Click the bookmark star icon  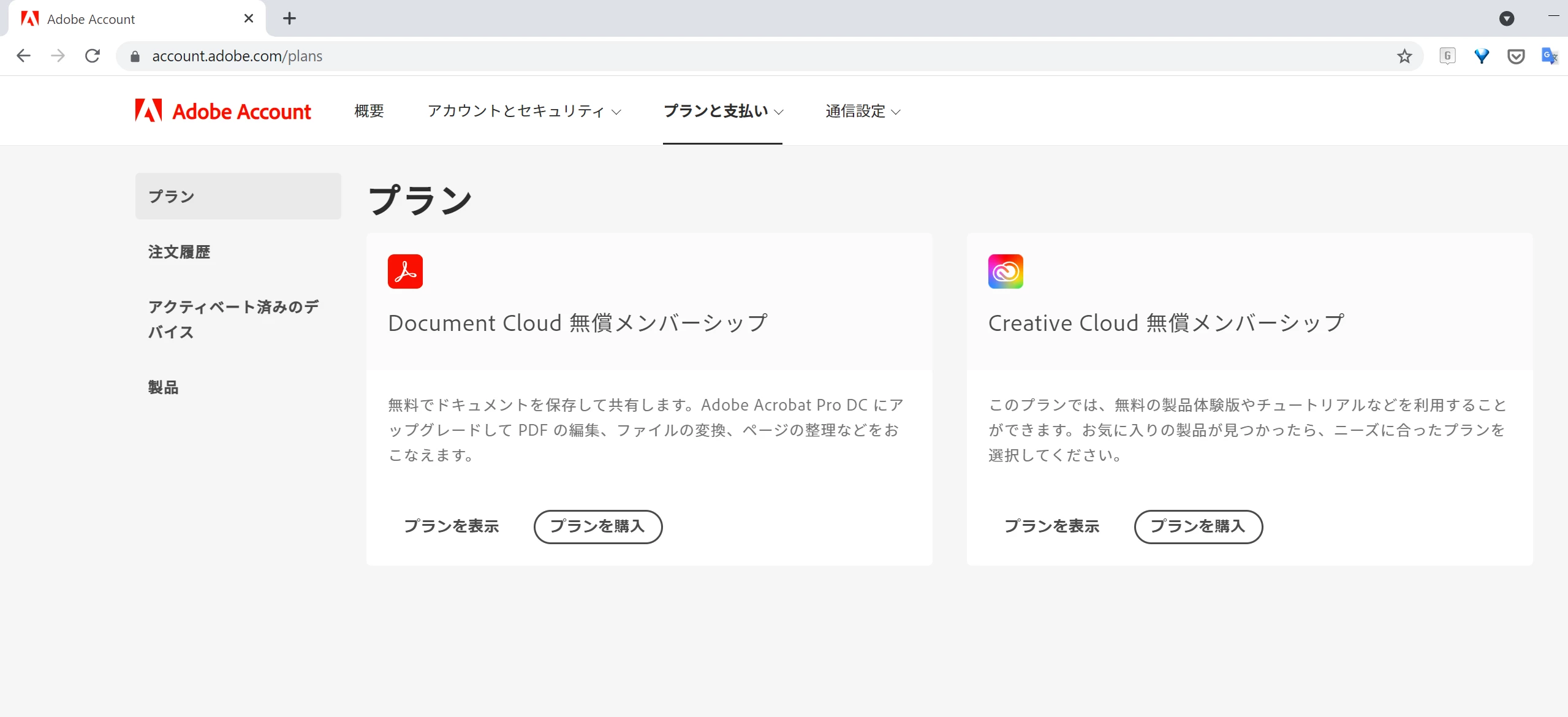1404,56
